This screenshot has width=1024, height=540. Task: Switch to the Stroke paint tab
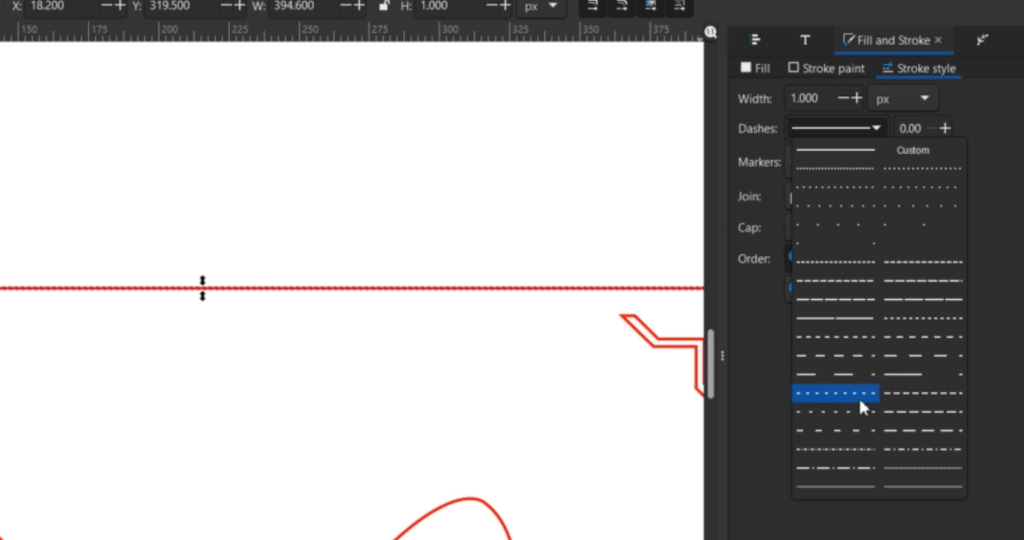826,68
